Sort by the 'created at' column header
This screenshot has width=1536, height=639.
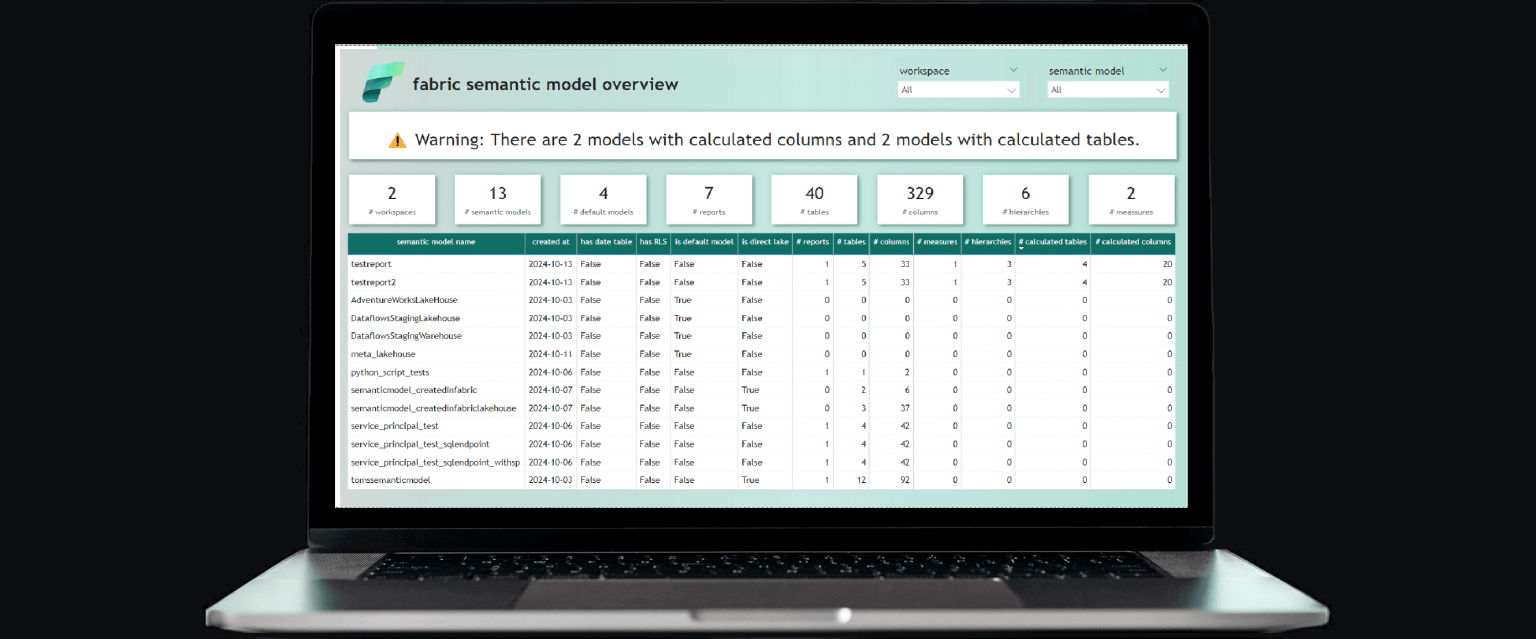tap(551, 242)
